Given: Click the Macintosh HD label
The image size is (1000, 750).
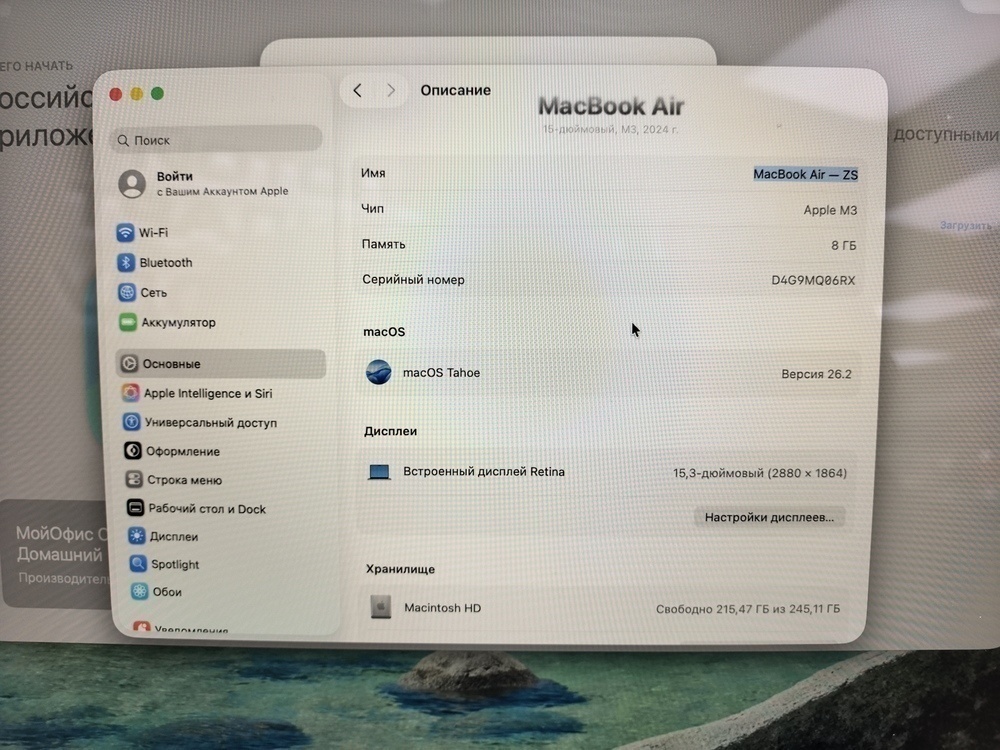Looking at the screenshot, I should pyautogui.click(x=443, y=608).
